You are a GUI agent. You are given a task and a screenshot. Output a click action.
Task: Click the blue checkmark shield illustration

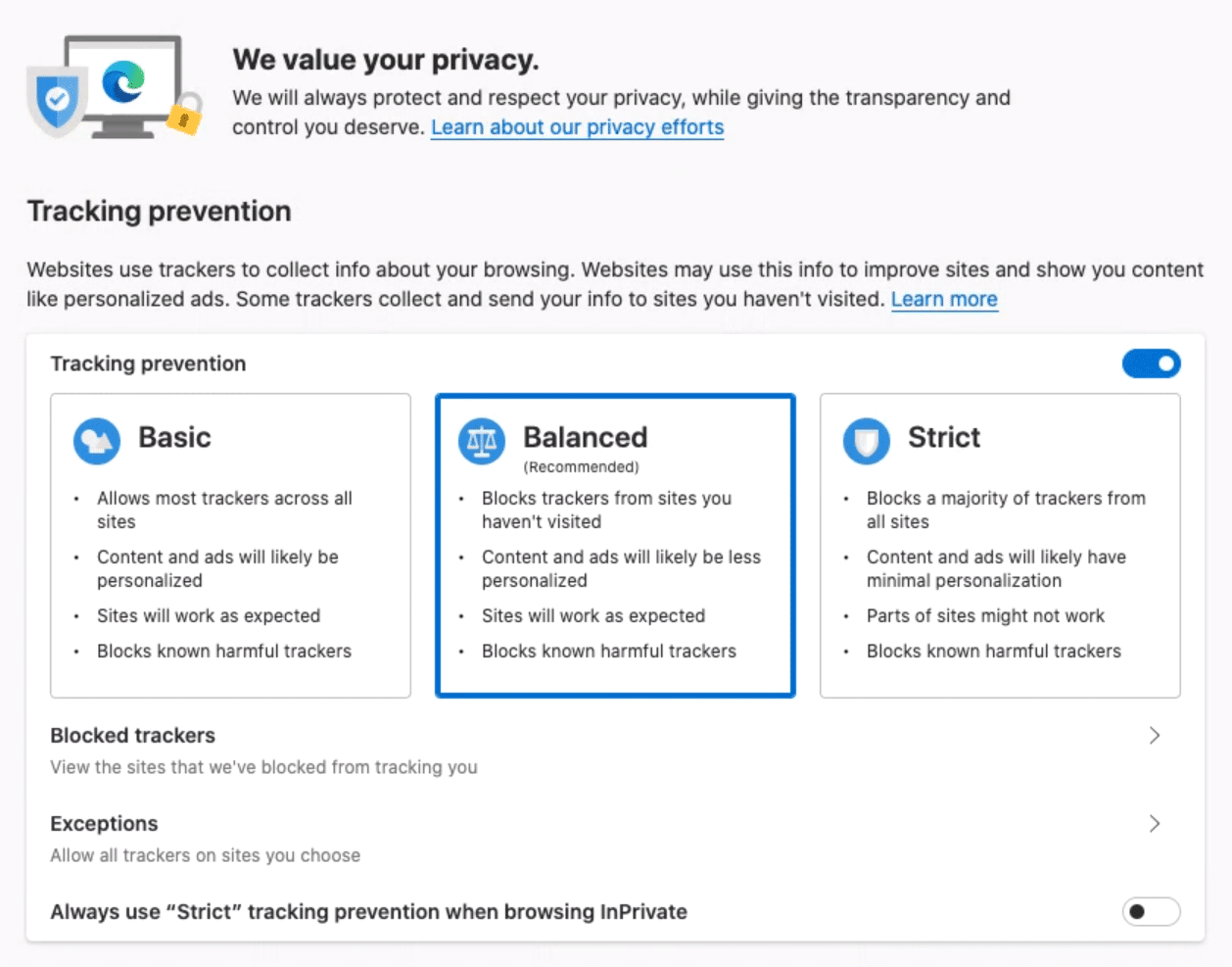tap(56, 98)
